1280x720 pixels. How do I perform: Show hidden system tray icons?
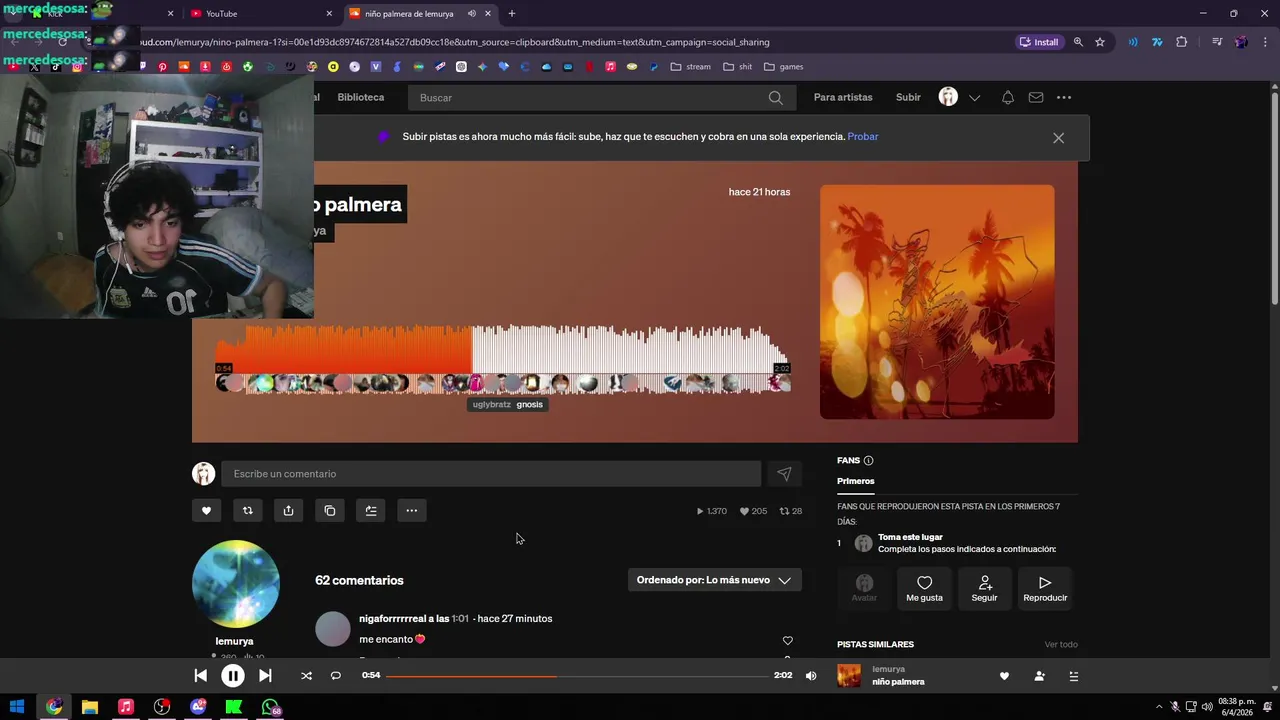1159,707
